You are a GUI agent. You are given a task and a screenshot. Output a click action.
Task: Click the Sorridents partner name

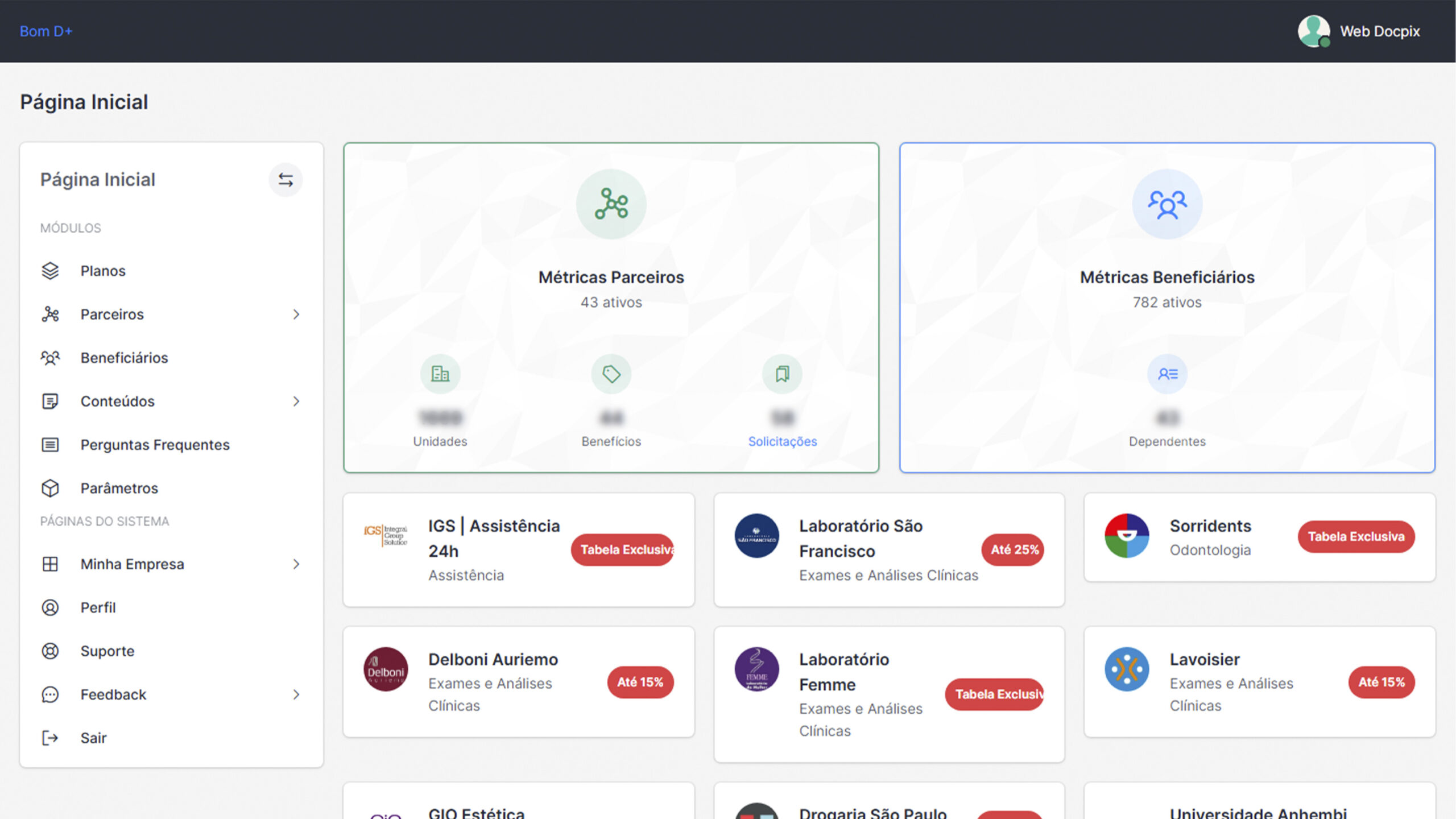coord(1210,526)
